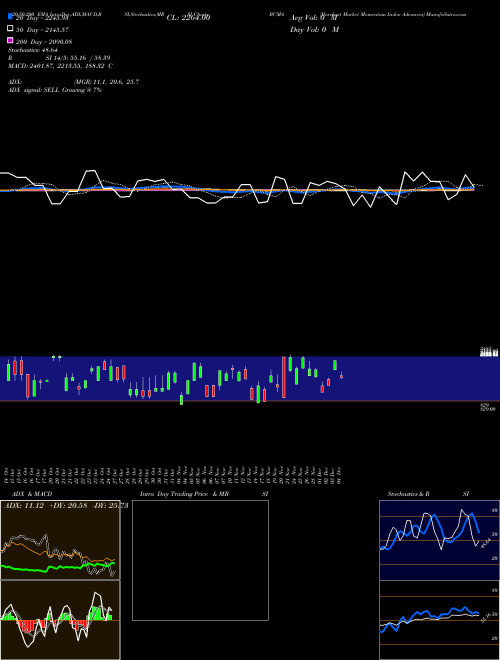The height and width of the screenshot is (660, 500).
Task: Click the magenta 200 Day legend swatch
Action: (x=10, y=40)
